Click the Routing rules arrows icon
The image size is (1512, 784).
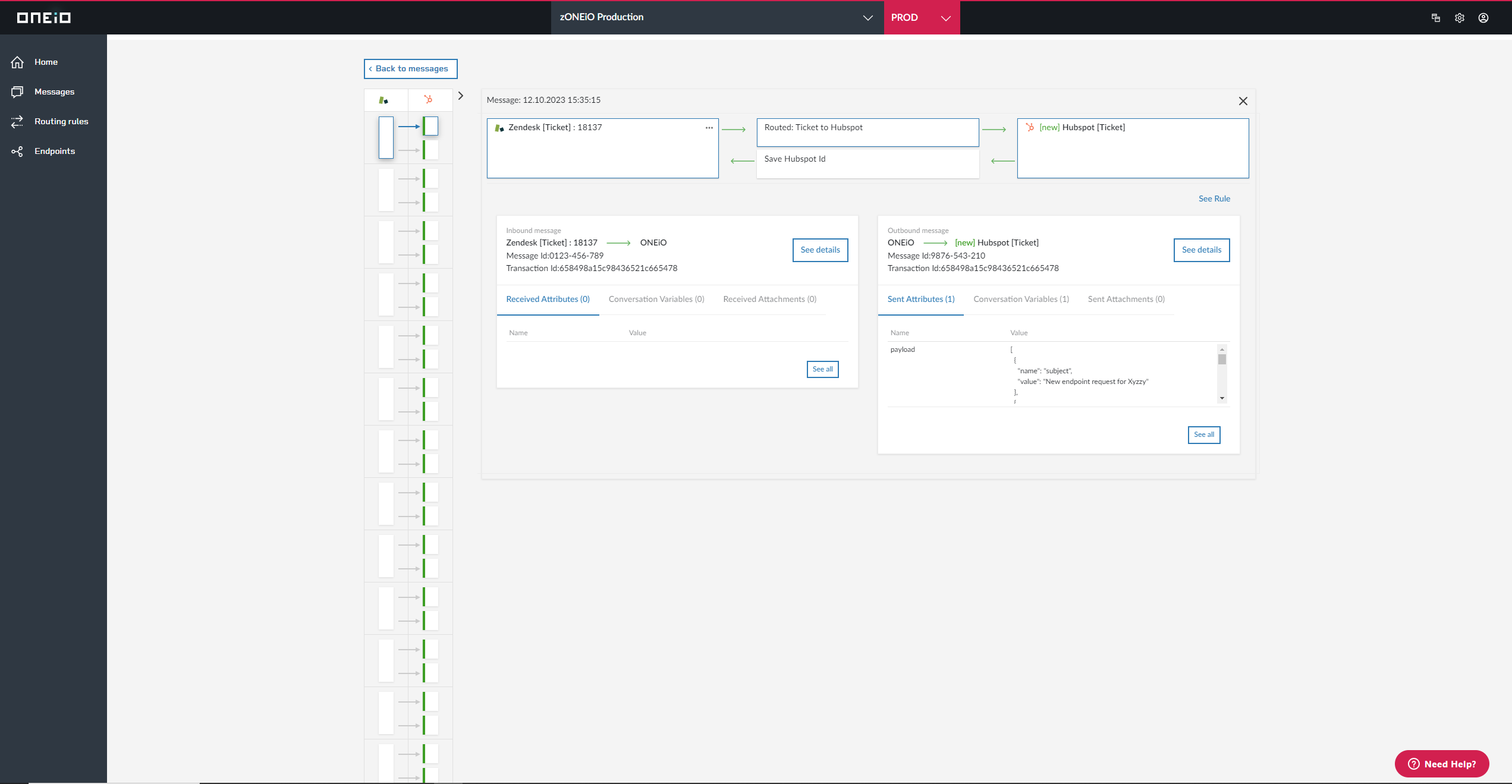point(17,121)
